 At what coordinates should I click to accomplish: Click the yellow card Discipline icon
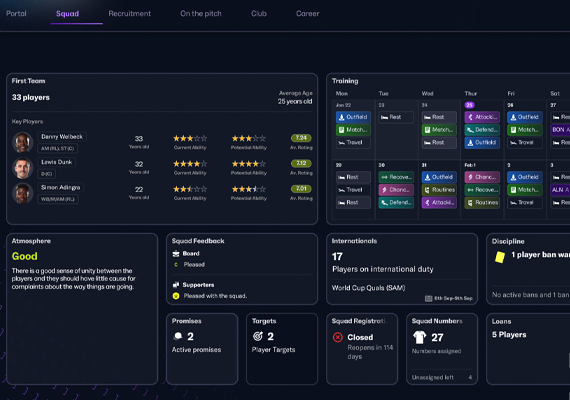point(500,257)
